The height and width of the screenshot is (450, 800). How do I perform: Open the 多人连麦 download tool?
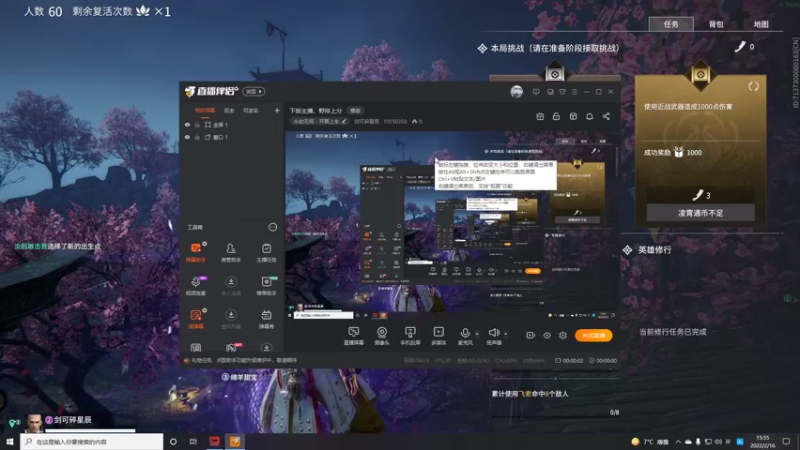coord(231,286)
